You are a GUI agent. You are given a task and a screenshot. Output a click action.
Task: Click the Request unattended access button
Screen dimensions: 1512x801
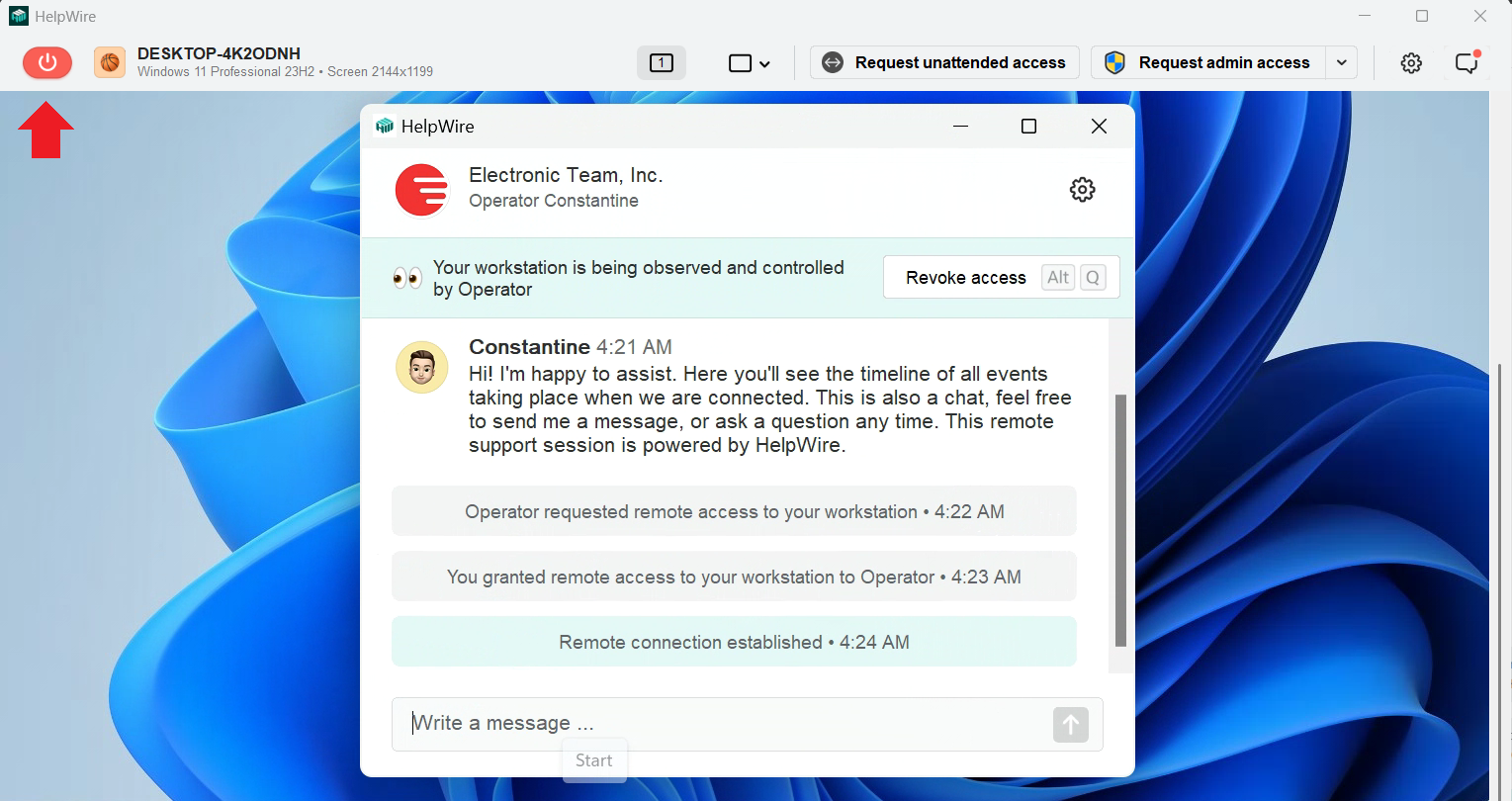[x=943, y=61]
